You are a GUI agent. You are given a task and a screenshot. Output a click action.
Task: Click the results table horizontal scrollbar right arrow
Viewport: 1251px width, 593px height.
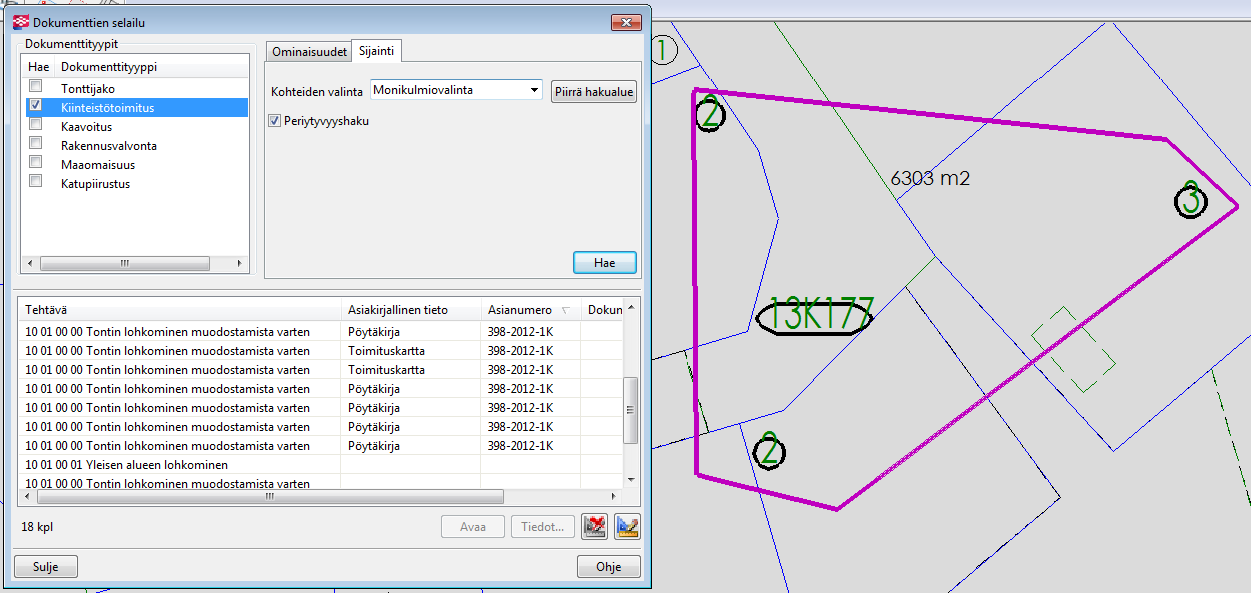pyautogui.click(x=614, y=496)
